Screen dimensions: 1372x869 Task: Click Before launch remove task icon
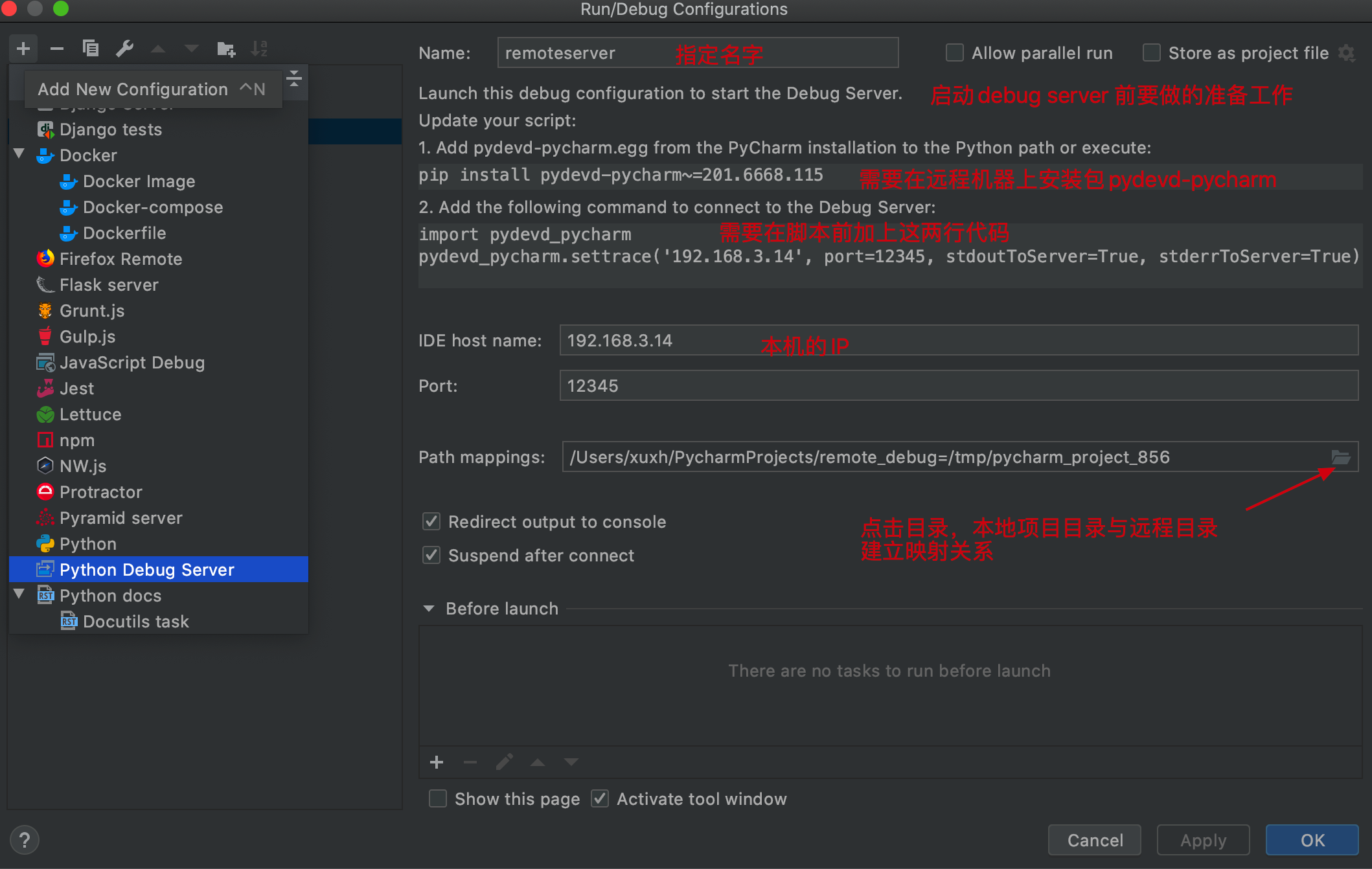[x=470, y=762]
